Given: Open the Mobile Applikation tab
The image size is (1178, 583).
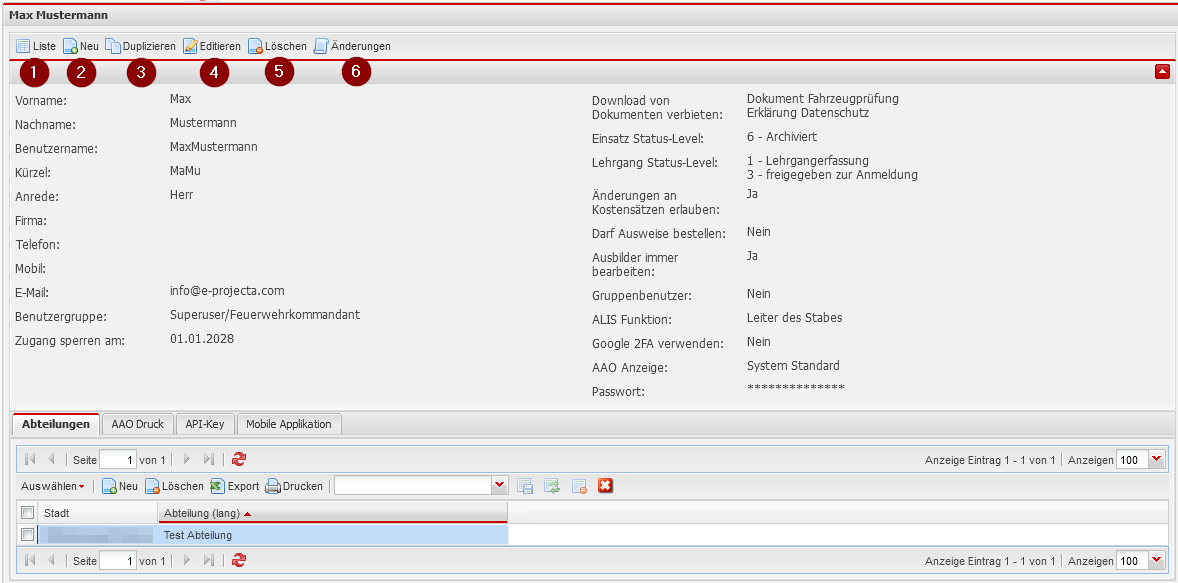Looking at the screenshot, I should 288,424.
